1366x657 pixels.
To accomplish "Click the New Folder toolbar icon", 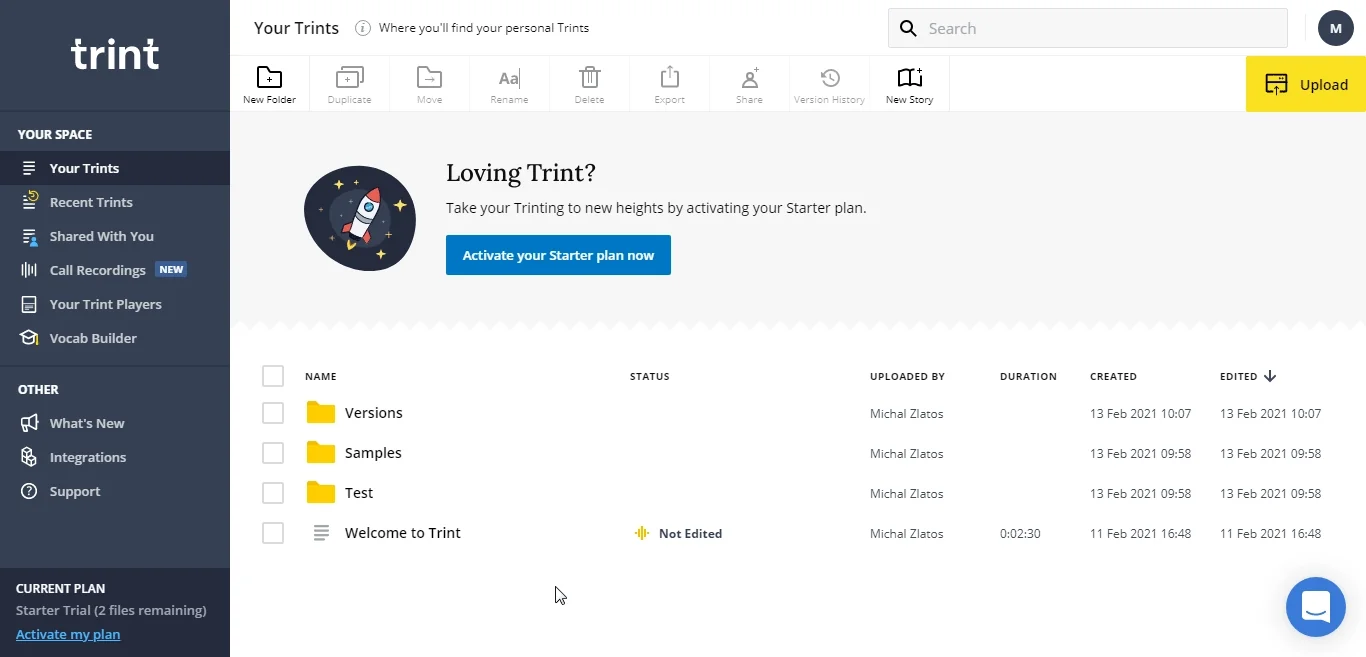I will 269,77.
